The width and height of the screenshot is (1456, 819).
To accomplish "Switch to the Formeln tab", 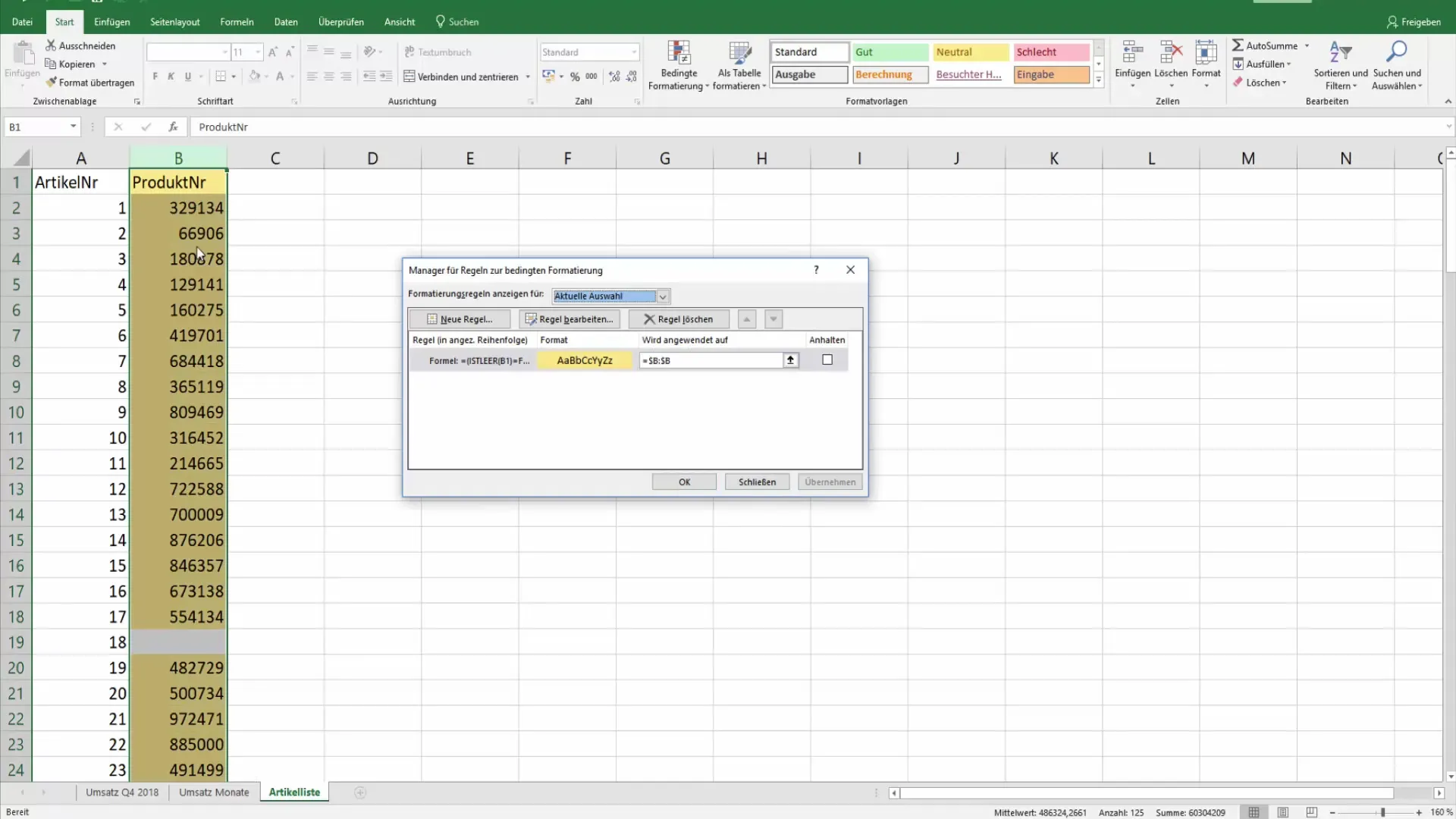I will (237, 22).
